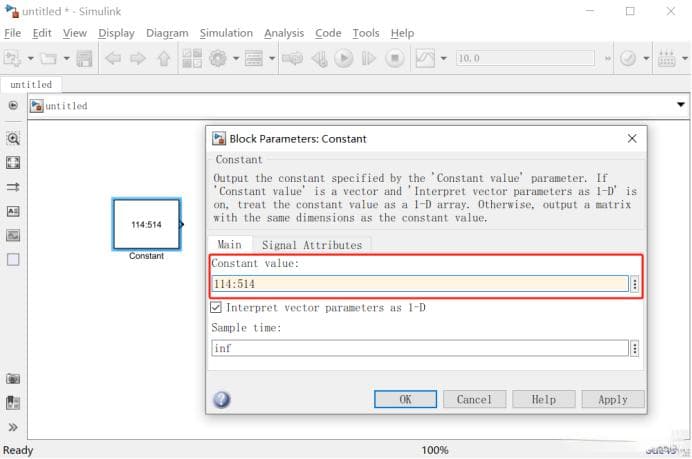Click the New Model toolbar icon
Image resolution: width=692 pixels, height=459 pixels.
(12, 58)
